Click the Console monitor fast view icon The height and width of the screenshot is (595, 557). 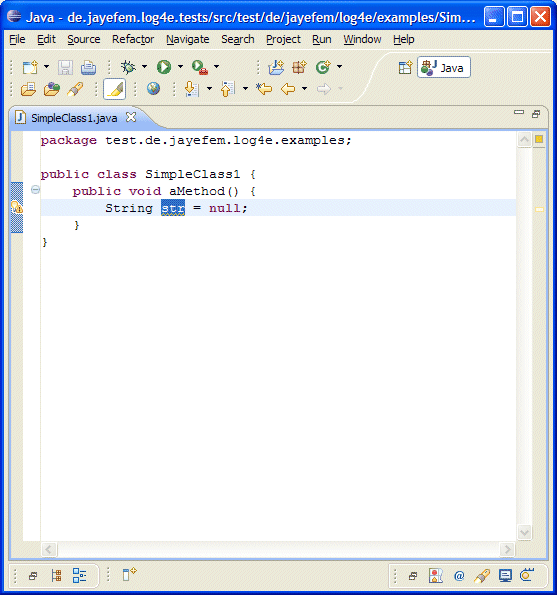coord(505,576)
